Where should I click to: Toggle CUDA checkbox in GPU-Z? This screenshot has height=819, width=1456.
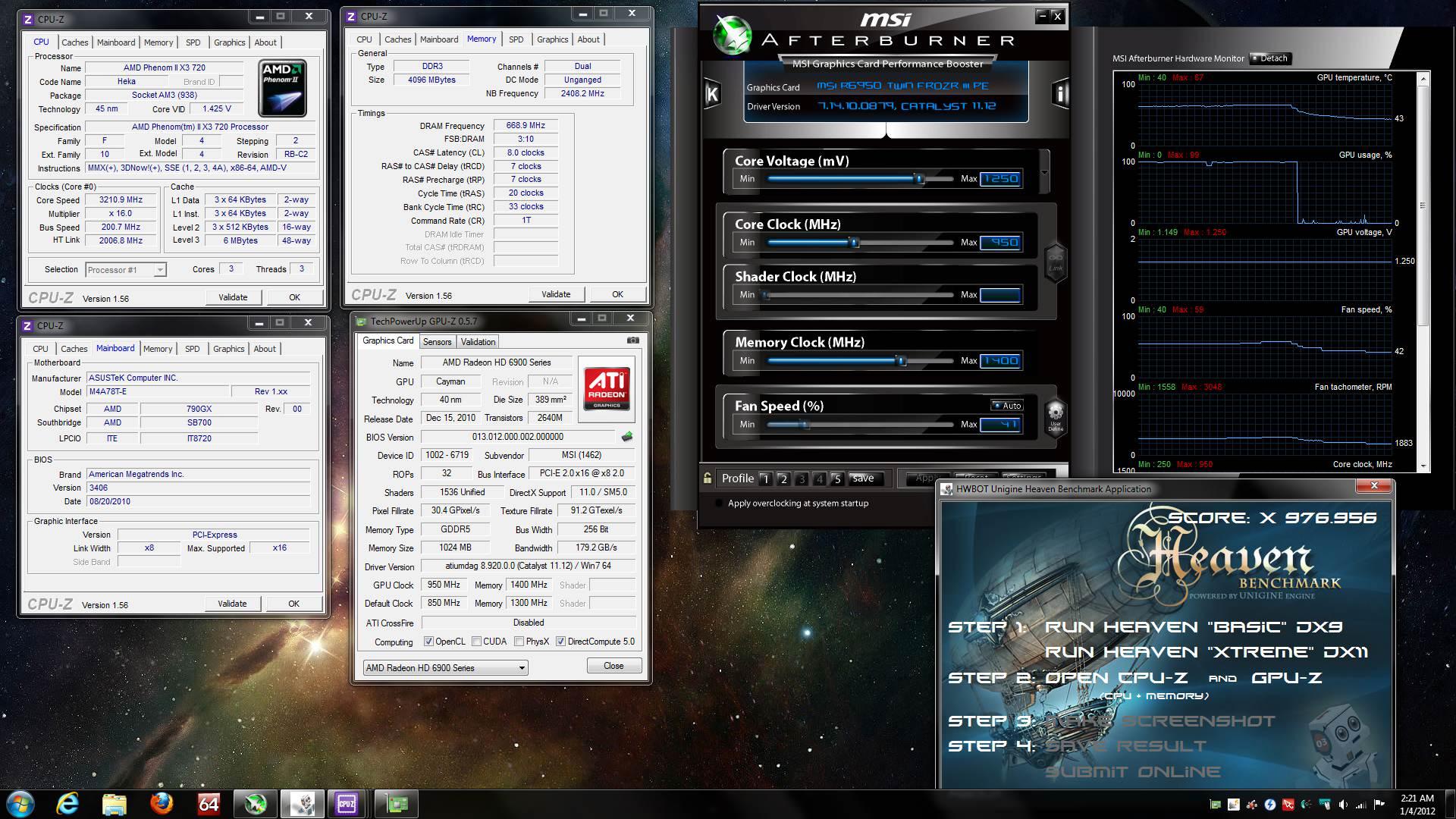tap(476, 642)
